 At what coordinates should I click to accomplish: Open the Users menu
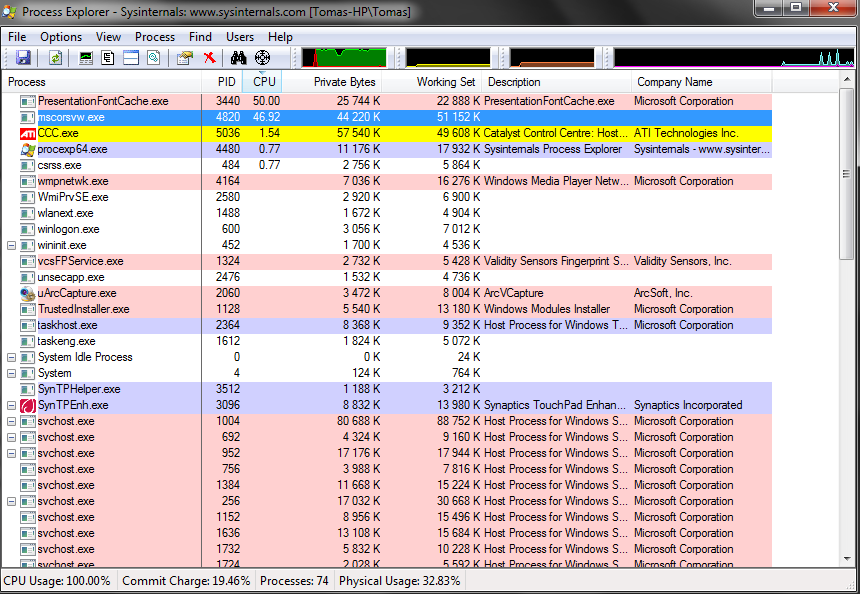(x=240, y=37)
